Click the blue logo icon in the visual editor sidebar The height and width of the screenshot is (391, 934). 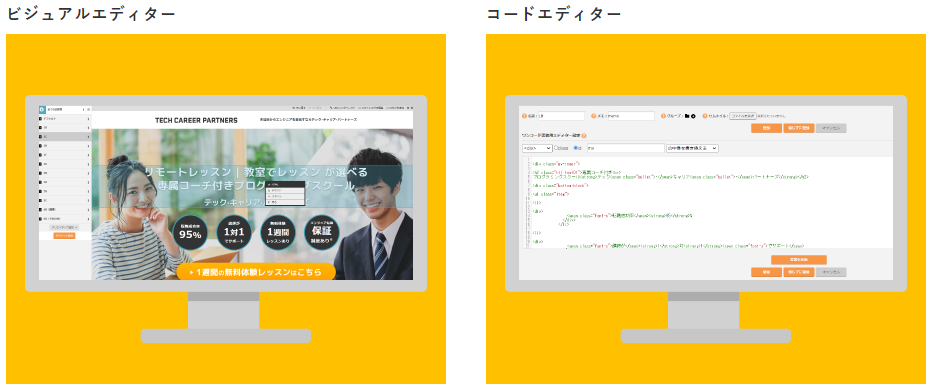(x=42, y=110)
